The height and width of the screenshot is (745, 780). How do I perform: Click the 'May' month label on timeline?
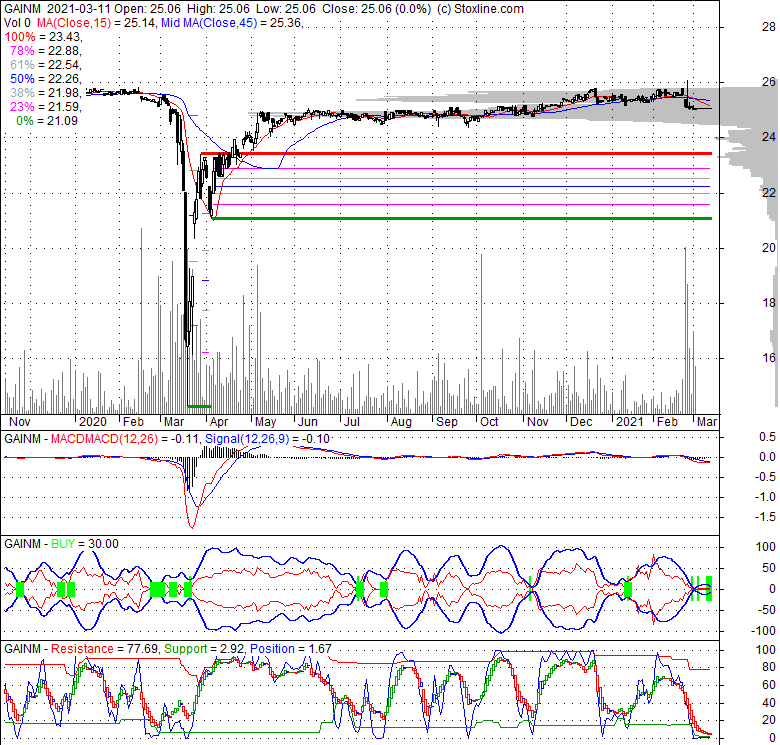tap(266, 422)
